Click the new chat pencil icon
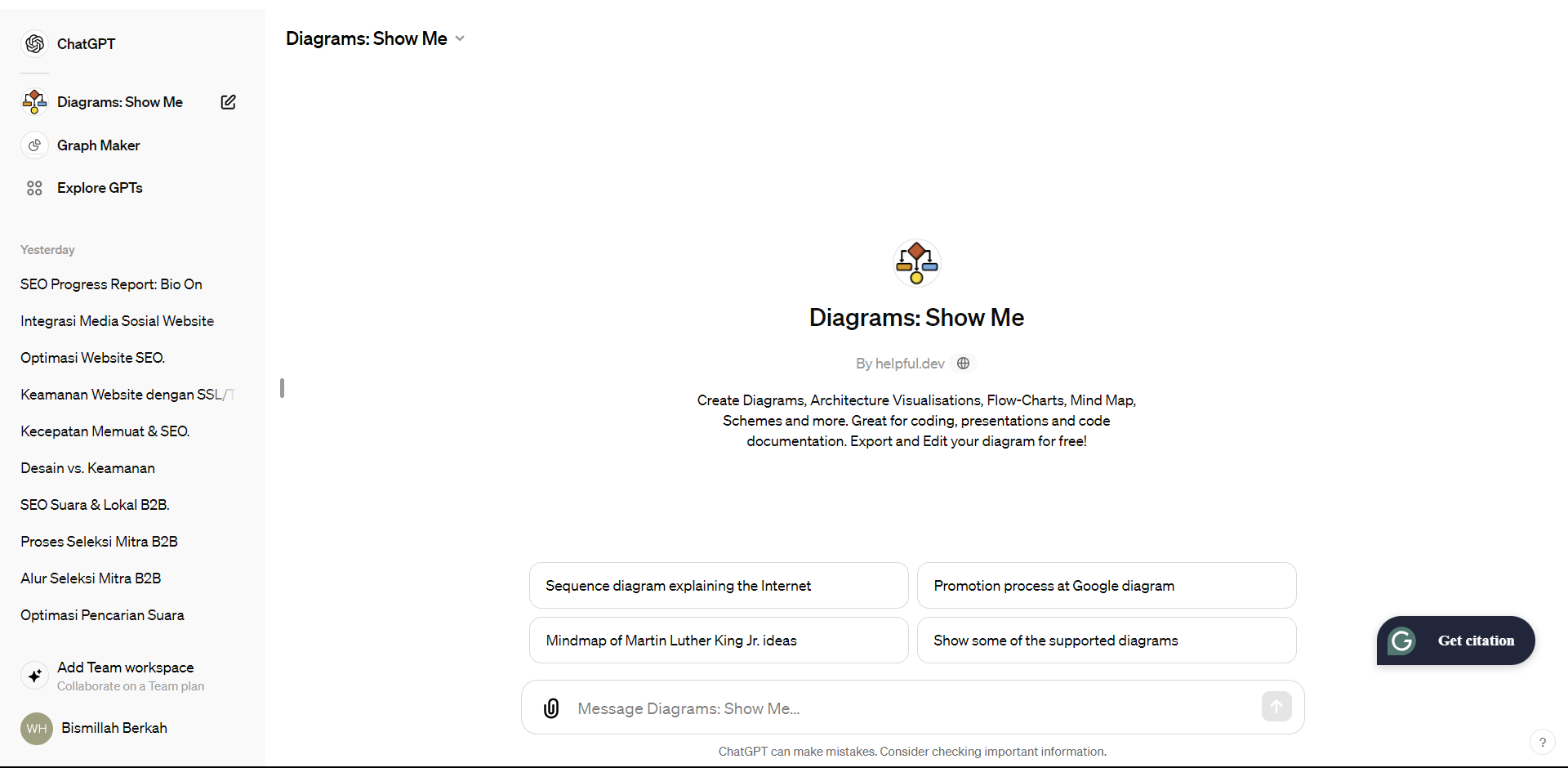The width and height of the screenshot is (1568, 768). pos(229,102)
